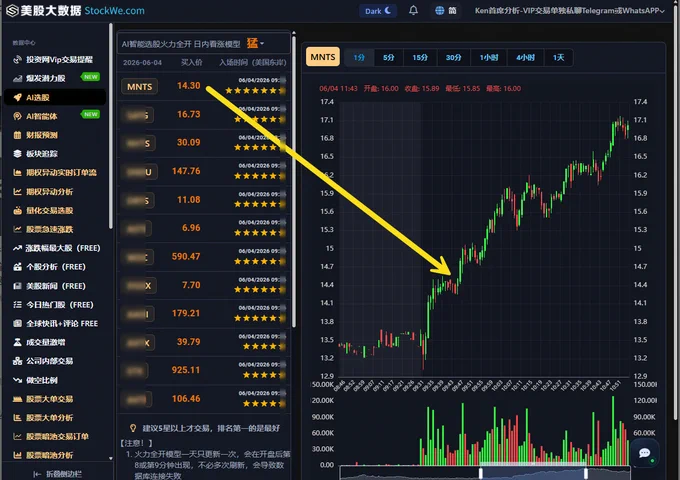This screenshot has height=480, width=680.
Task: Click the StockWe.com logo
Action: click(75, 11)
